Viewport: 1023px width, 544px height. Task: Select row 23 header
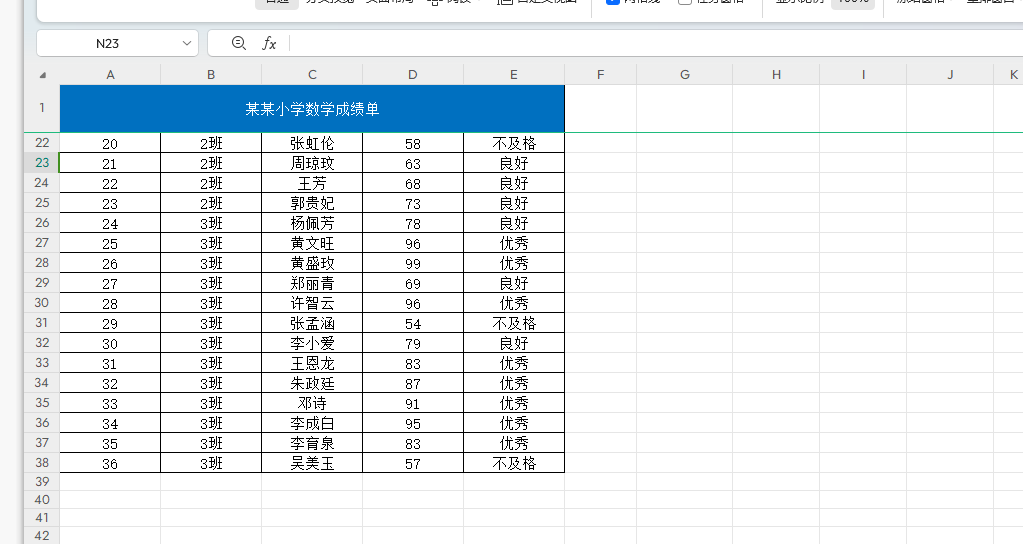coord(42,162)
